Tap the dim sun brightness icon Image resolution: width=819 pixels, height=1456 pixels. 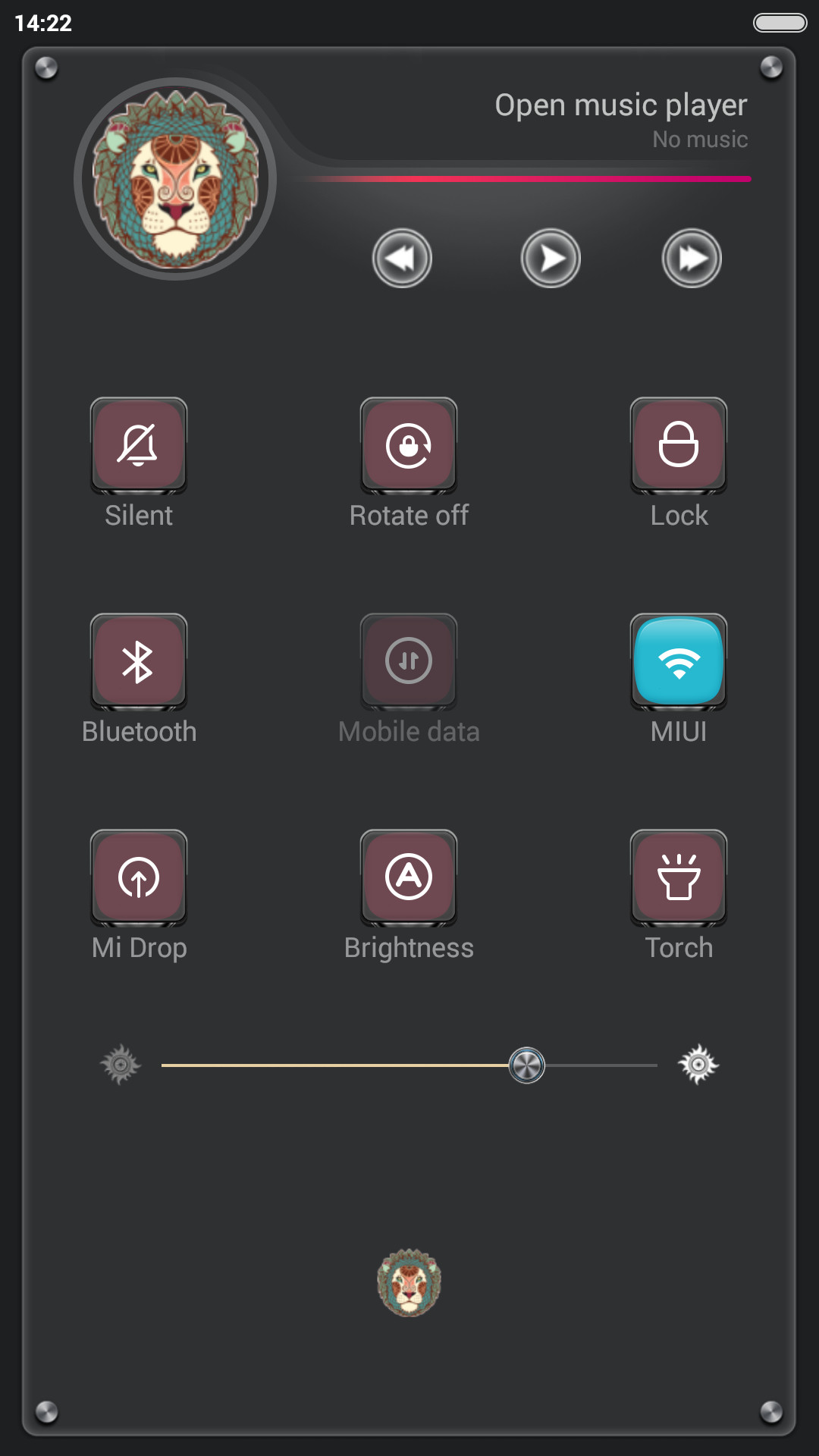[121, 1065]
